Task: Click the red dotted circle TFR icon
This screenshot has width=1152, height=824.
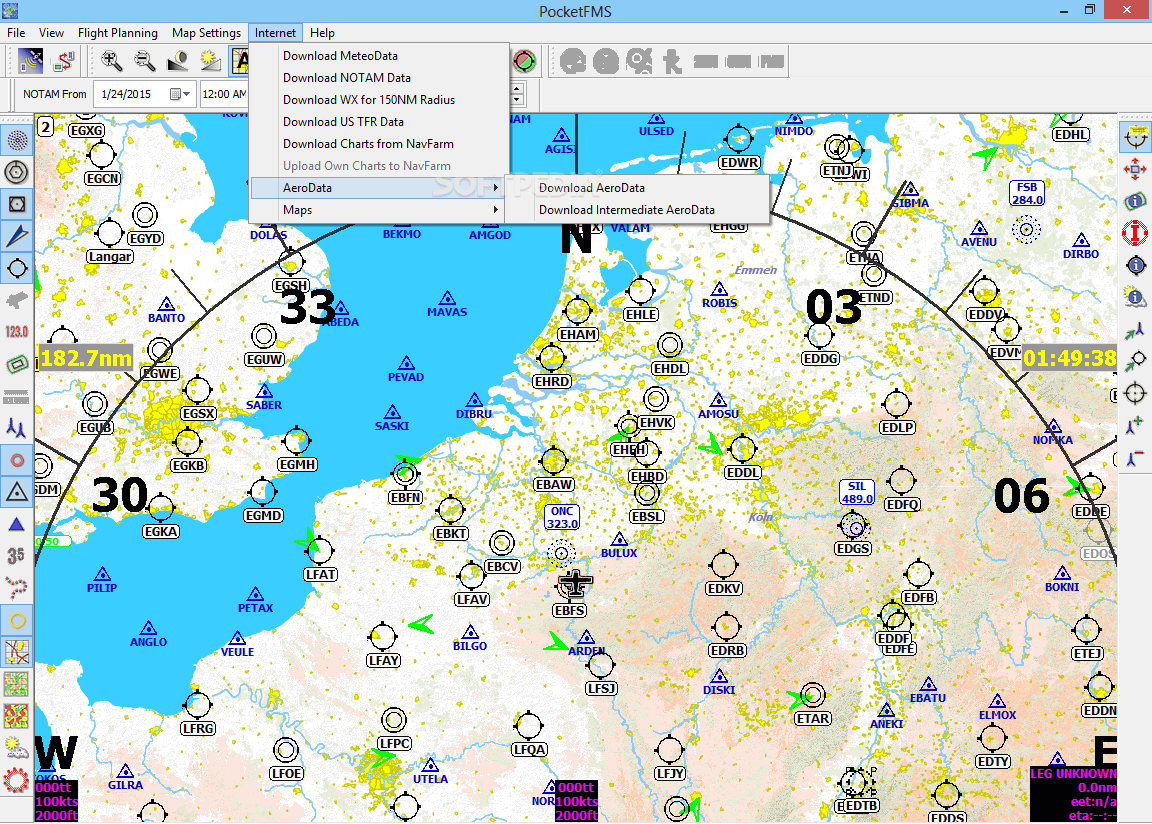Action: click(17, 780)
